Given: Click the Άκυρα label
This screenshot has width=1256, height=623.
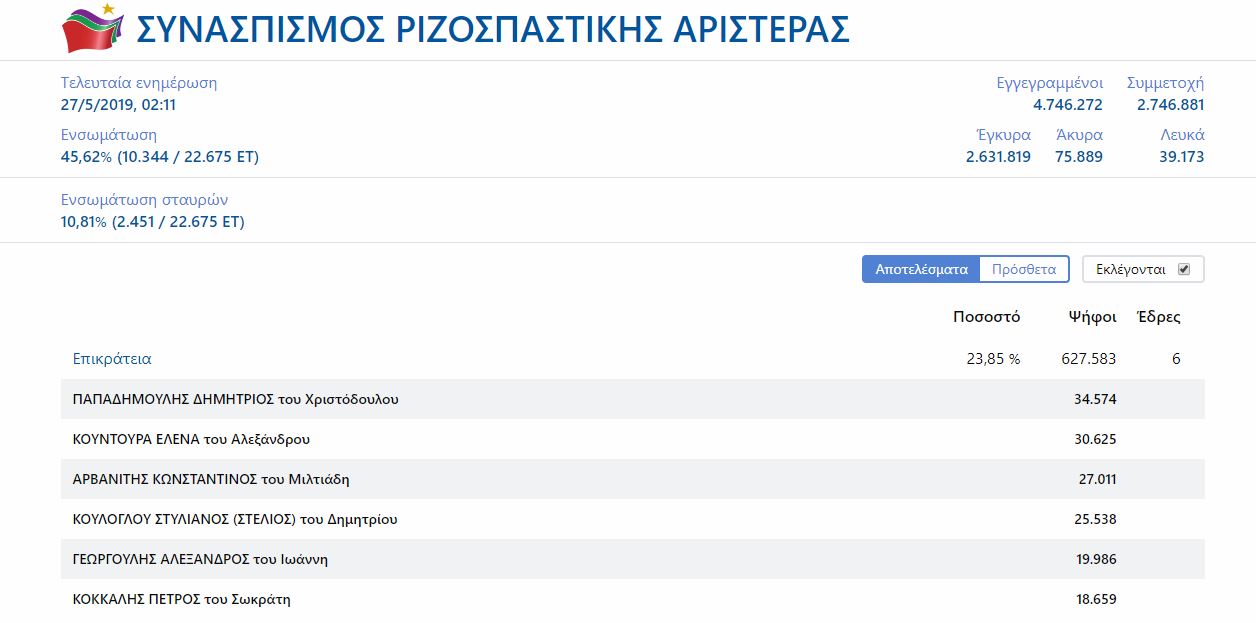Looking at the screenshot, I should click(1079, 135).
